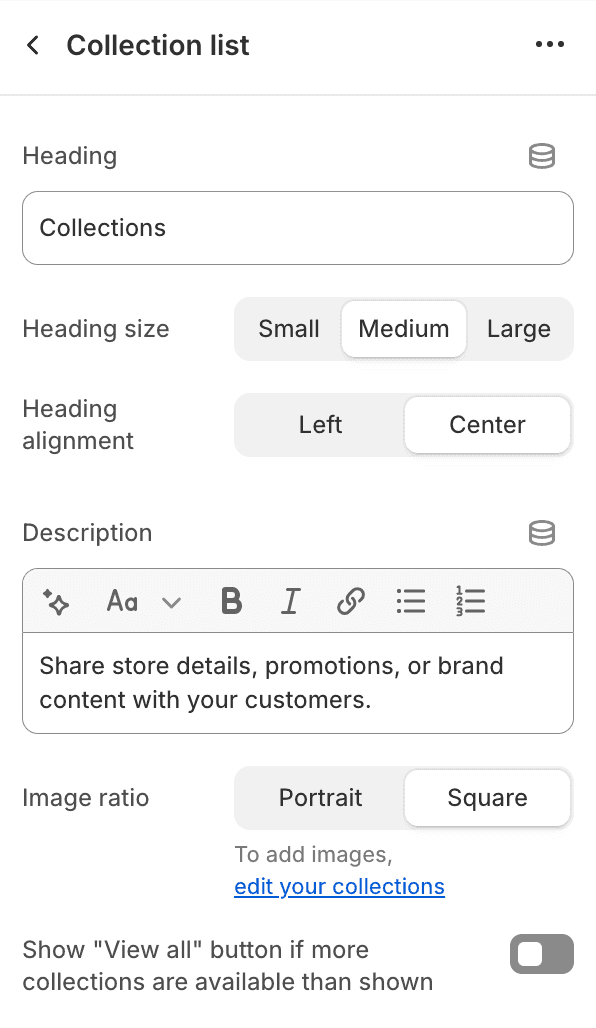
Task: Open the Aa text formatting dropdown
Action: point(144,601)
